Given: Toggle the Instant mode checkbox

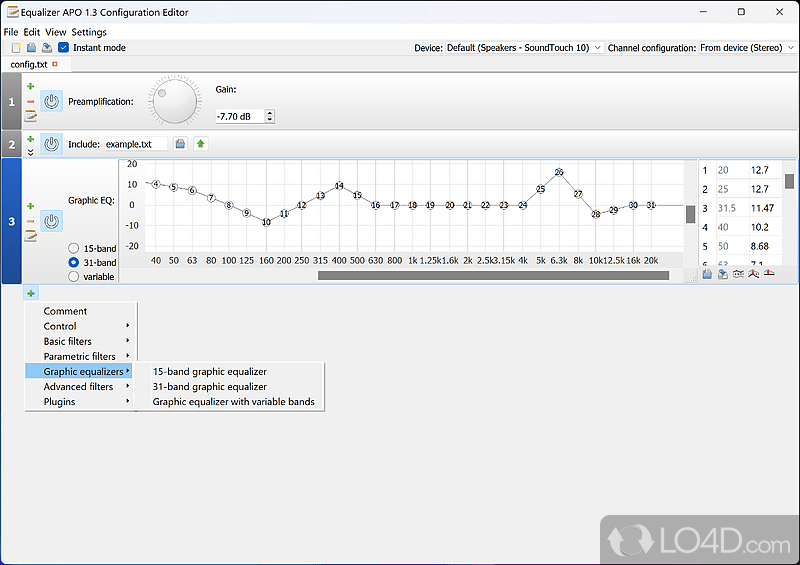Looking at the screenshot, I should (63, 47).
